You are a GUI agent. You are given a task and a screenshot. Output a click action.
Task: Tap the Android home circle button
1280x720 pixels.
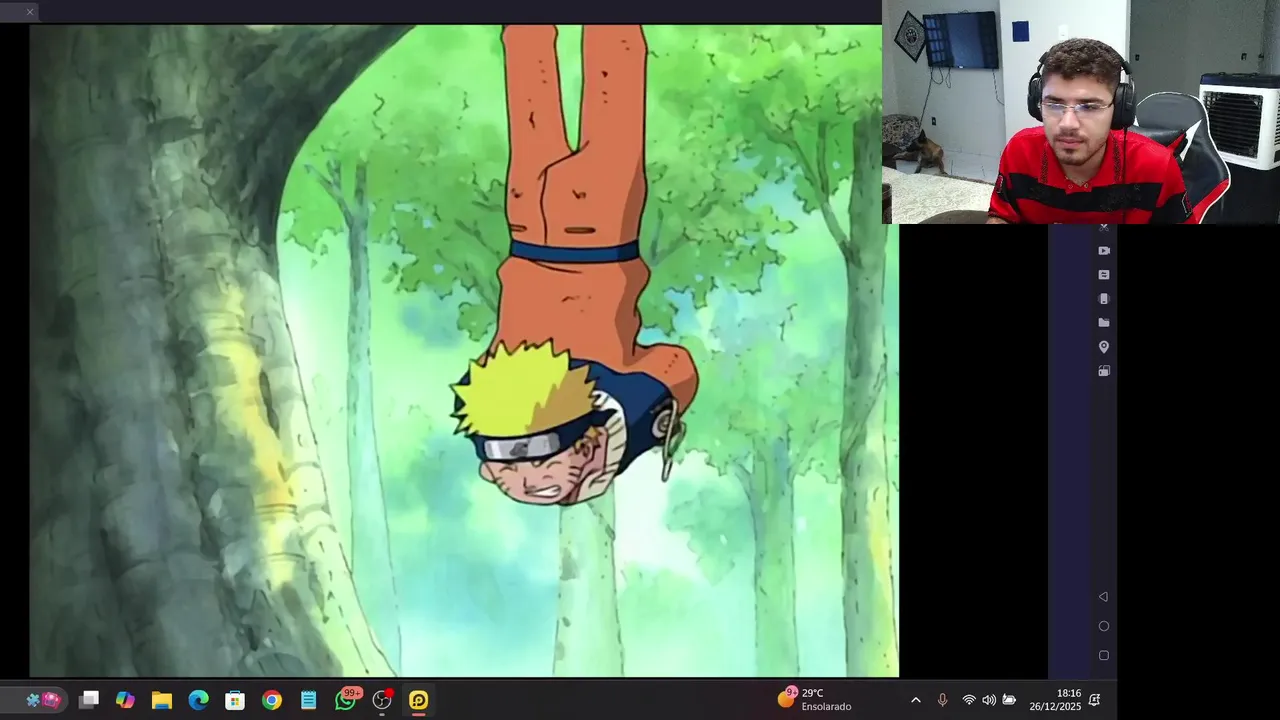(x=1104, y=626)
